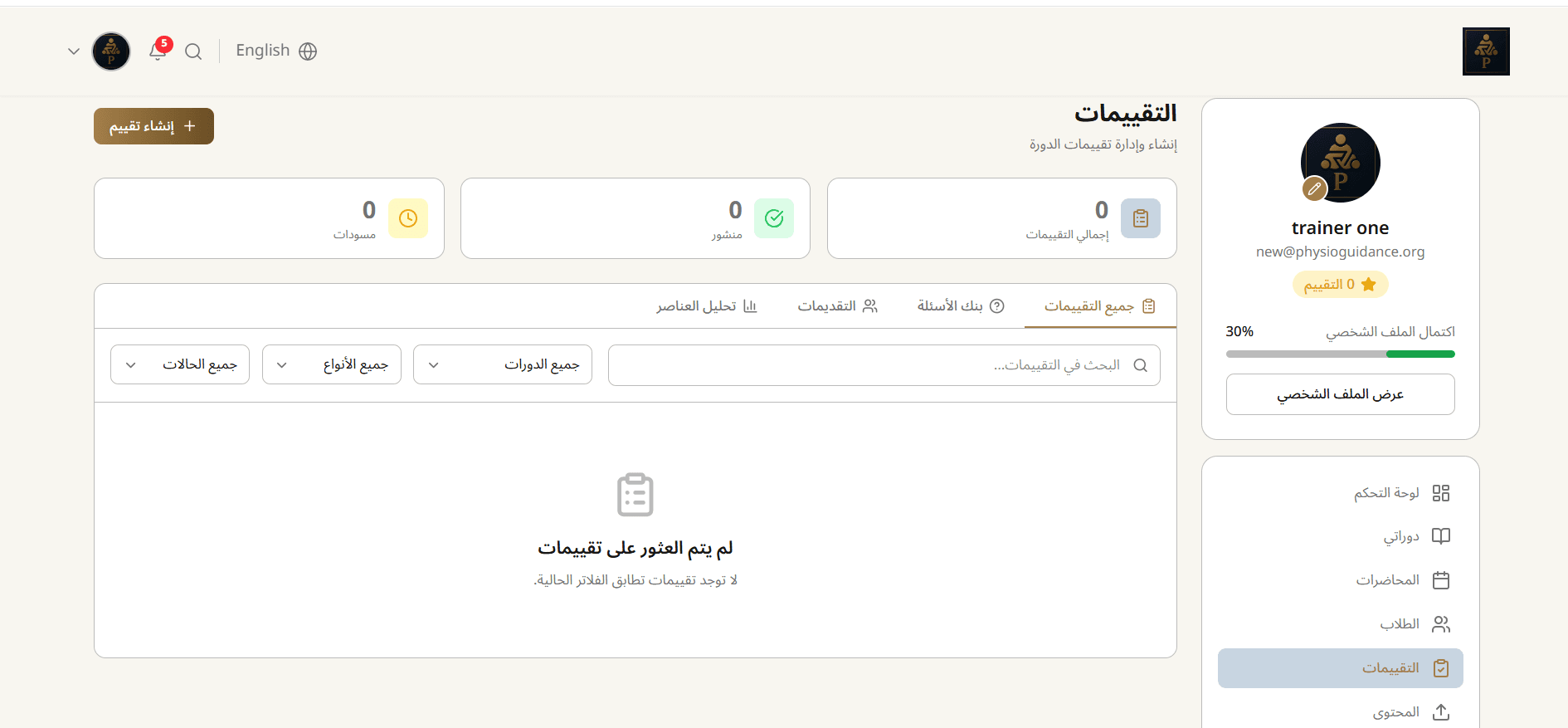The height and width of the screenshot is (728, 1568).
Task: Click the total assessments clipboard icon
Action: pos(1141,218)
